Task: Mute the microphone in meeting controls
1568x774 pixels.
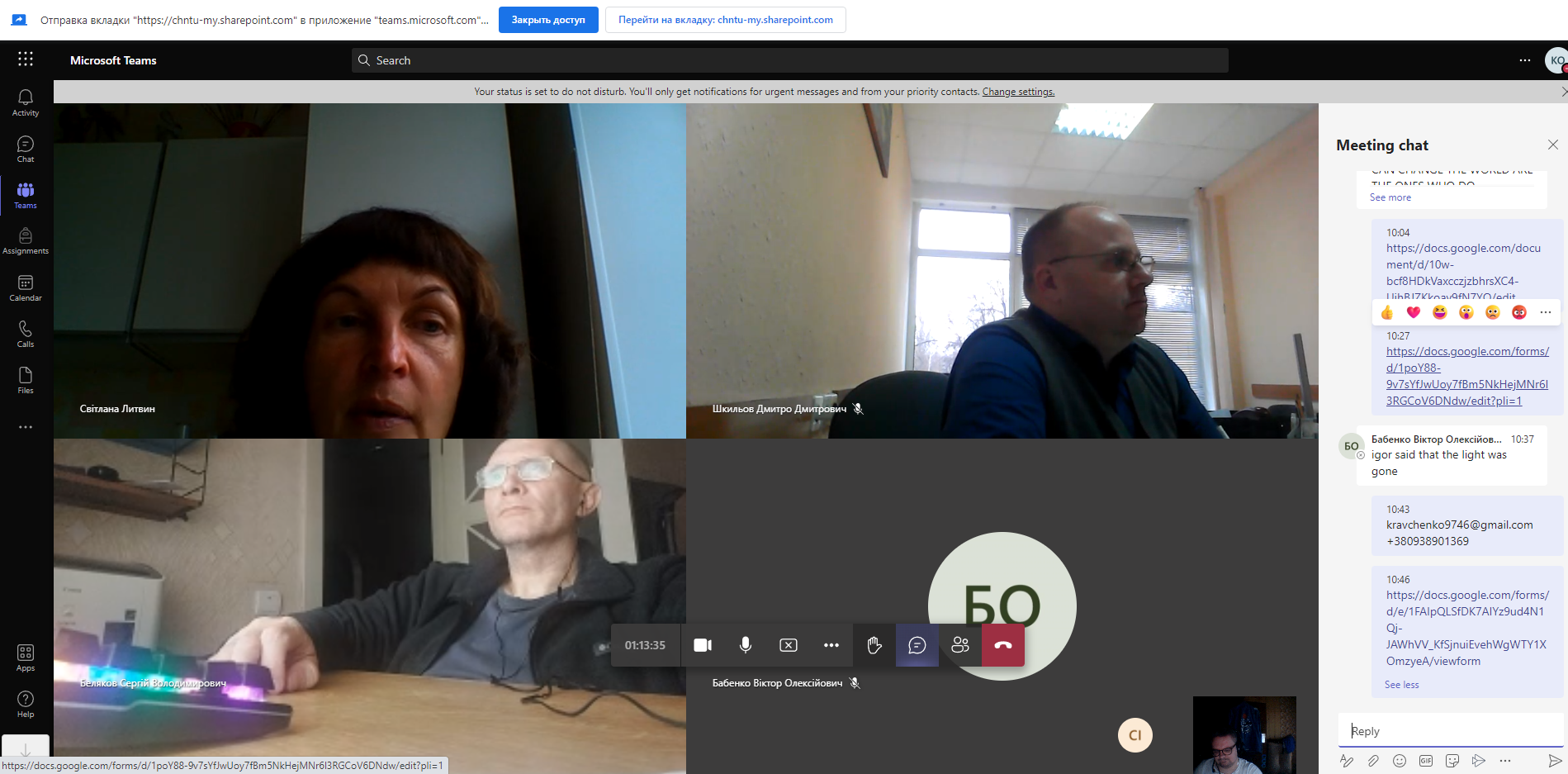Action: [x=746, y=645]
